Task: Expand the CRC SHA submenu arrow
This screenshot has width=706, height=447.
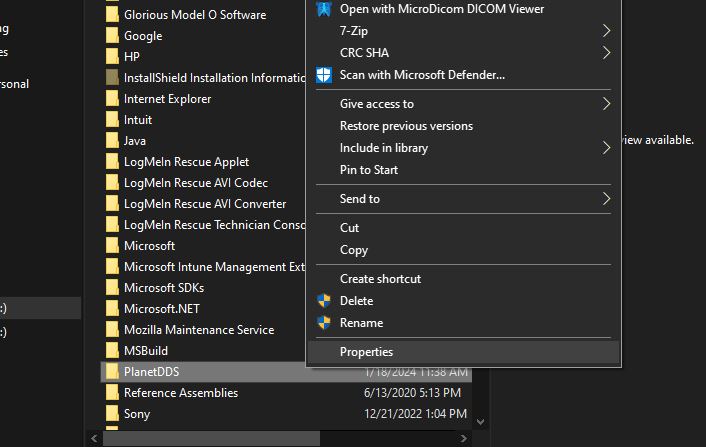Action: click(x=606, y=53)
